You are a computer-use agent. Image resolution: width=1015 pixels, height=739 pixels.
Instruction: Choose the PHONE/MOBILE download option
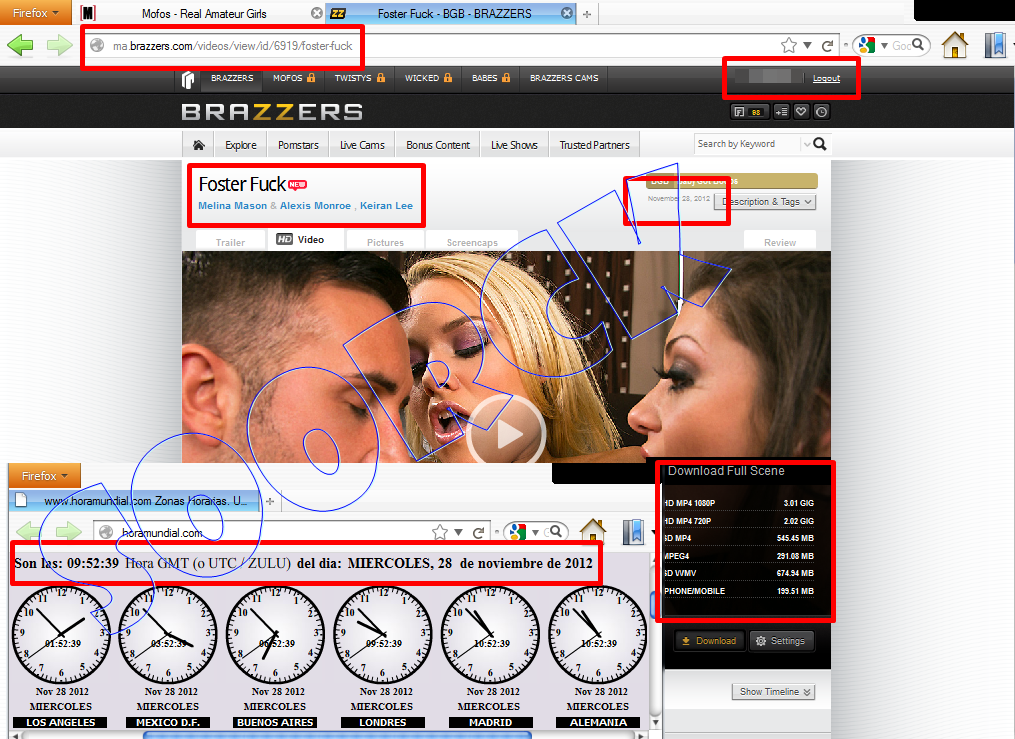point(738,591)
